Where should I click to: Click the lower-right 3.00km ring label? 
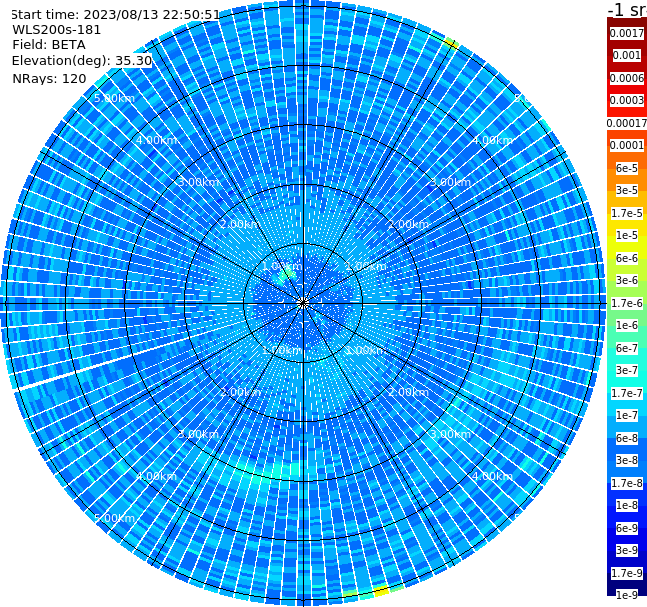tap(450, 434)
